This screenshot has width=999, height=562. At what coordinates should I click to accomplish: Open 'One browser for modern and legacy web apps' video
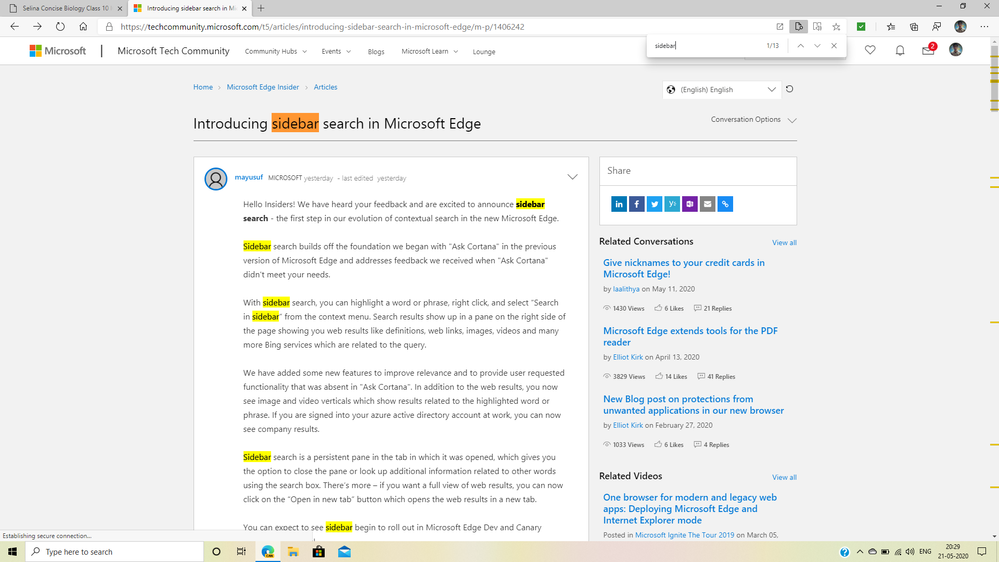(x=690, y=508)
